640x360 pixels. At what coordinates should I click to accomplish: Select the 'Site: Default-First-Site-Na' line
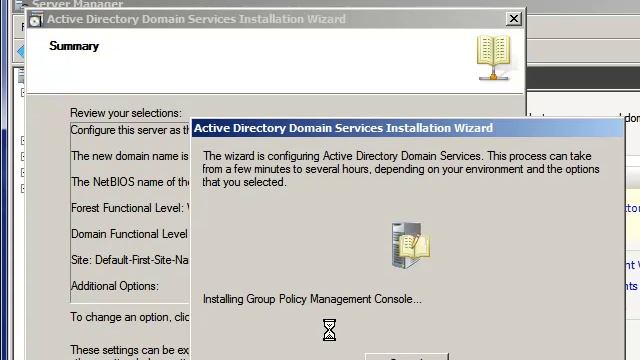[x=130, y=260]
